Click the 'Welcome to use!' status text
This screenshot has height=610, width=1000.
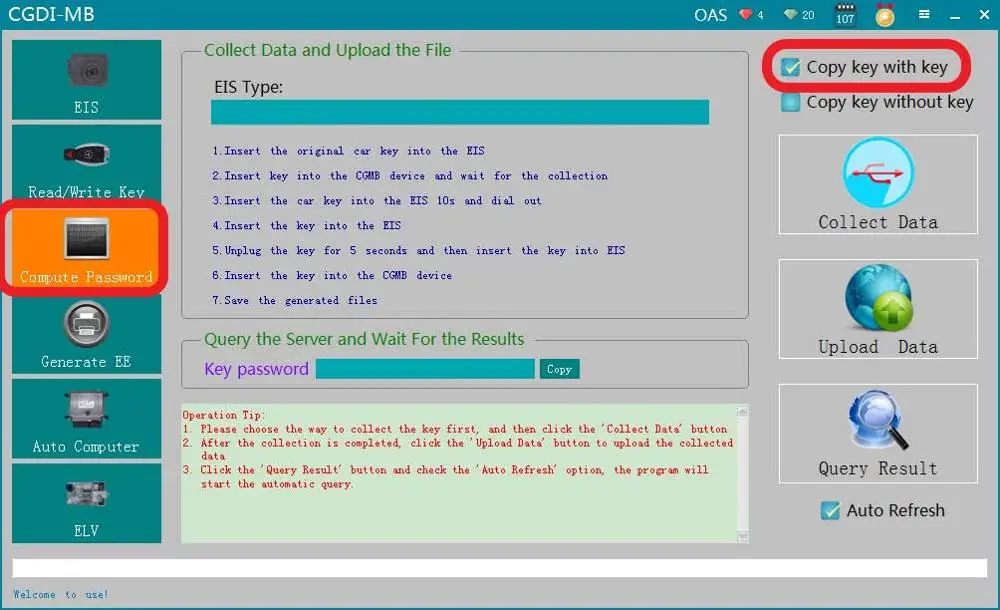(61, 595)
